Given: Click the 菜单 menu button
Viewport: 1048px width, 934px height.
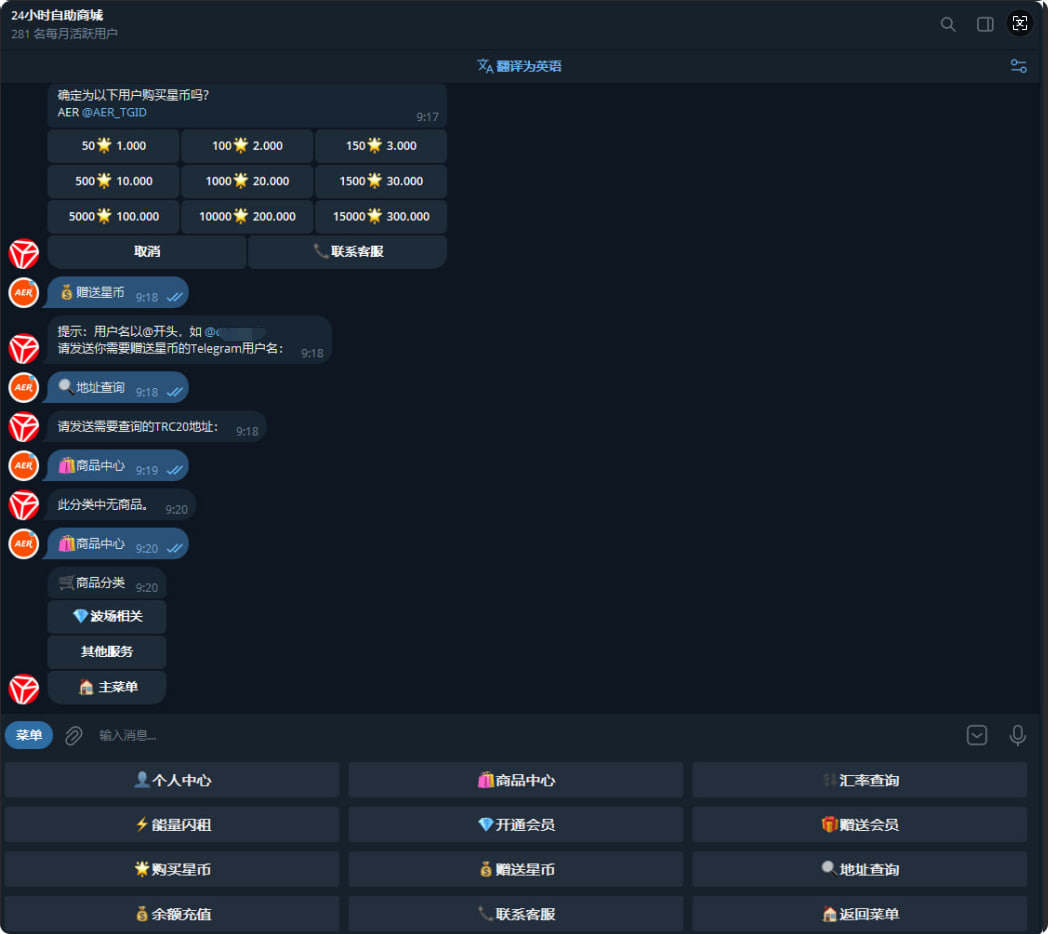Looking at the screenshot, I should [x=29, y=736].
